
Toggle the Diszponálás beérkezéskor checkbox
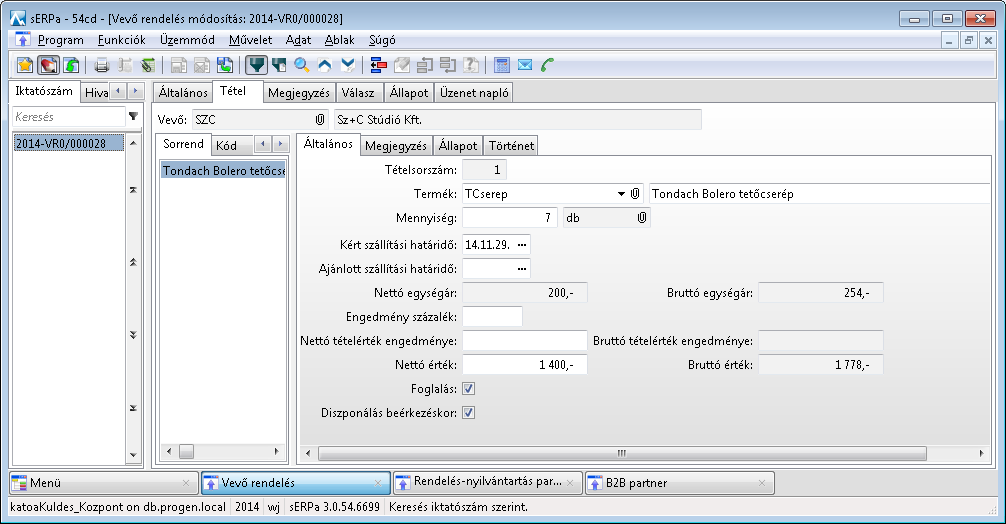click(x=468, y=413)
